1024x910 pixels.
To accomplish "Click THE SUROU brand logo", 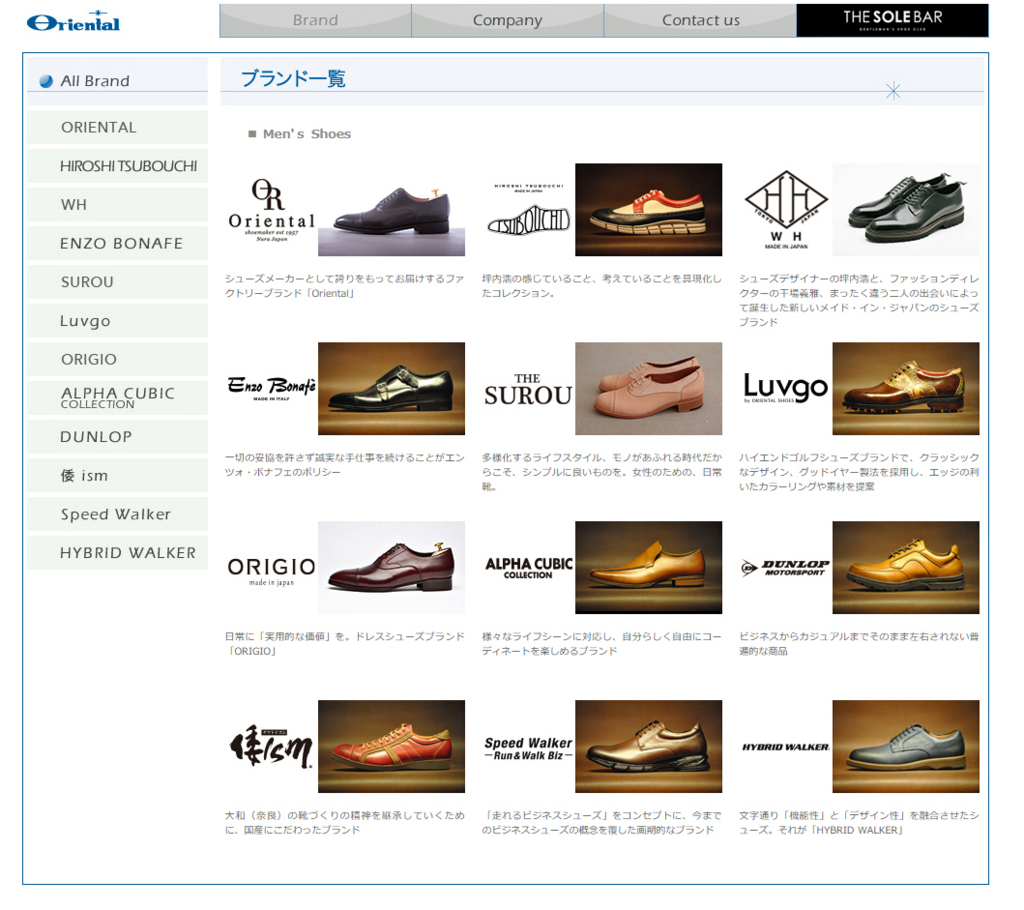I will point(528,389).
